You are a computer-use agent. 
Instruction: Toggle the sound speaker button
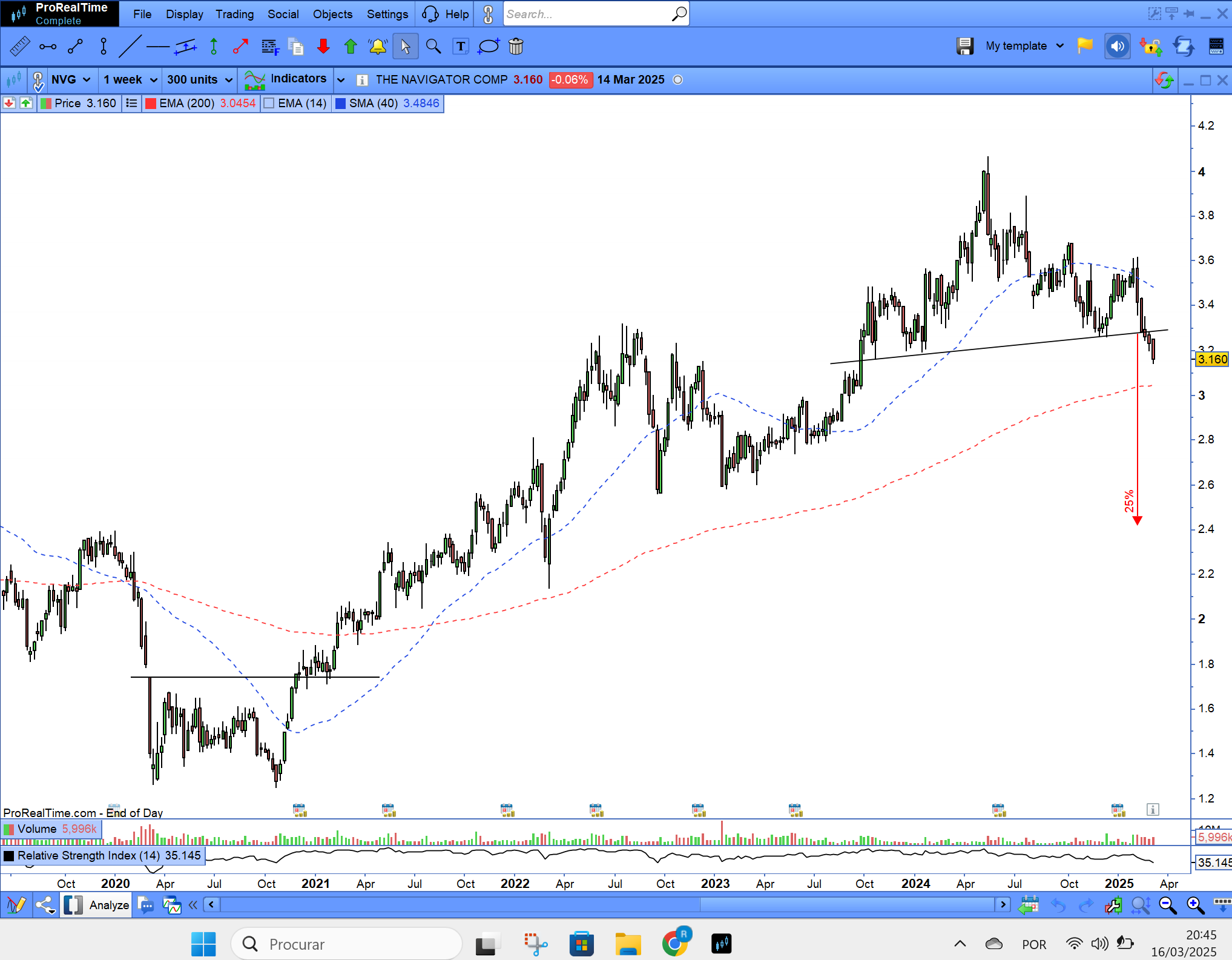pos(1117,46)
